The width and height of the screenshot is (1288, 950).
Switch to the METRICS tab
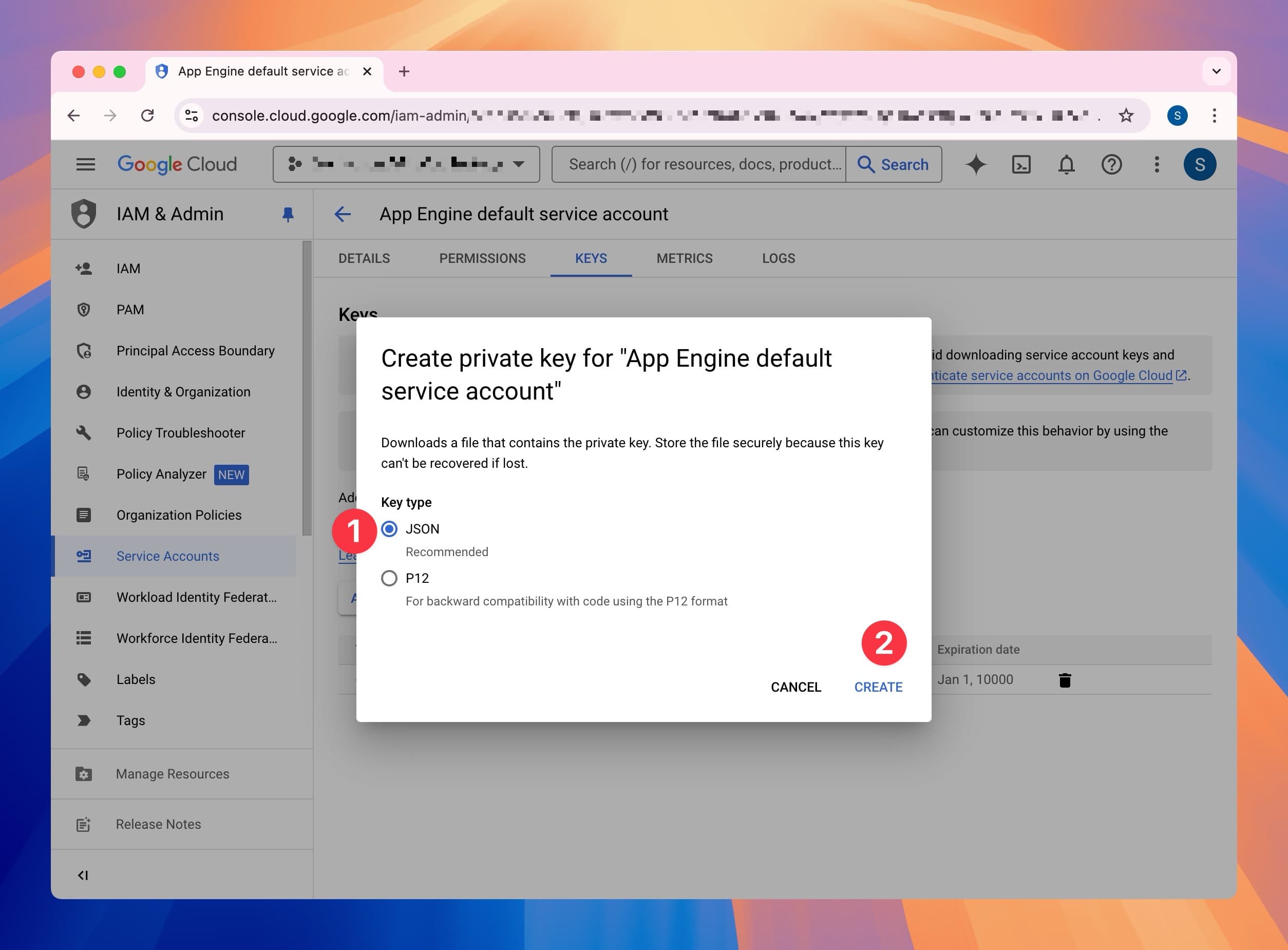(x=684, y=258)
